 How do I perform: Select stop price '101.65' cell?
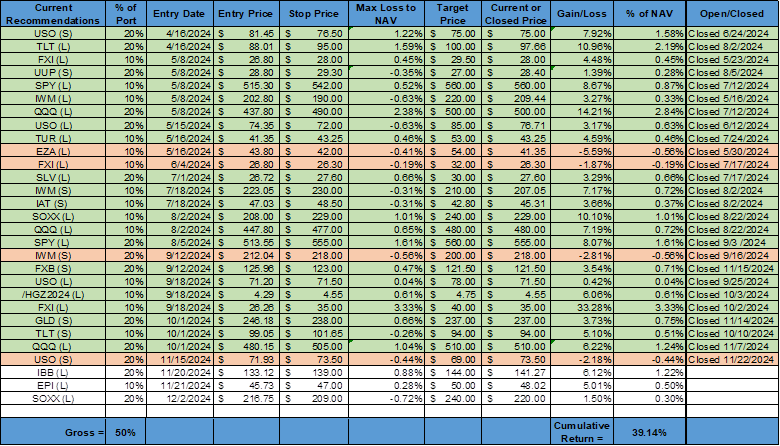(x=314, y=334)
